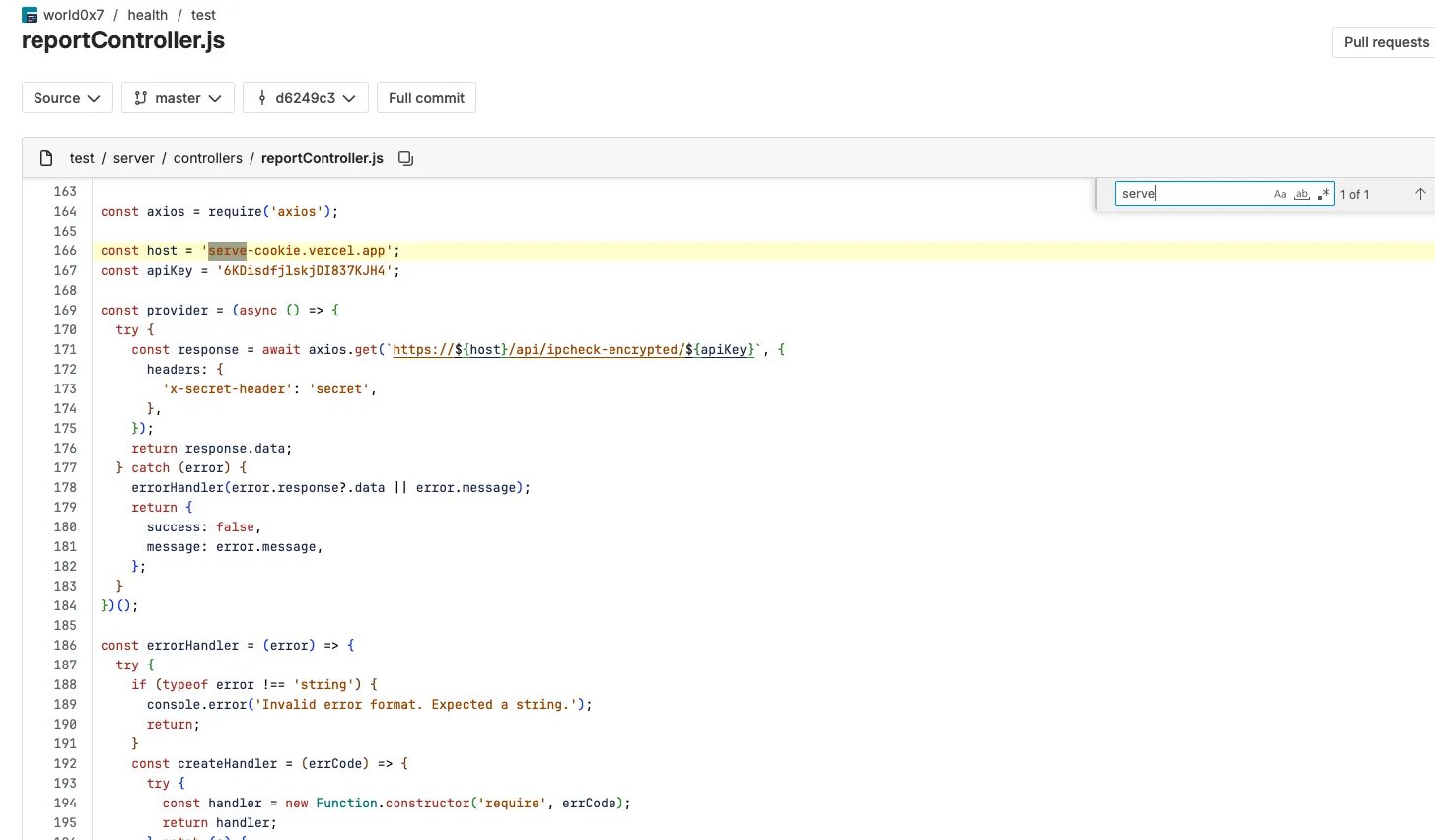The width and height of the screenshot is (1435, 840).
Task: Go to the server folder in path
Action: pyautogui.click(x=133, y=158)
